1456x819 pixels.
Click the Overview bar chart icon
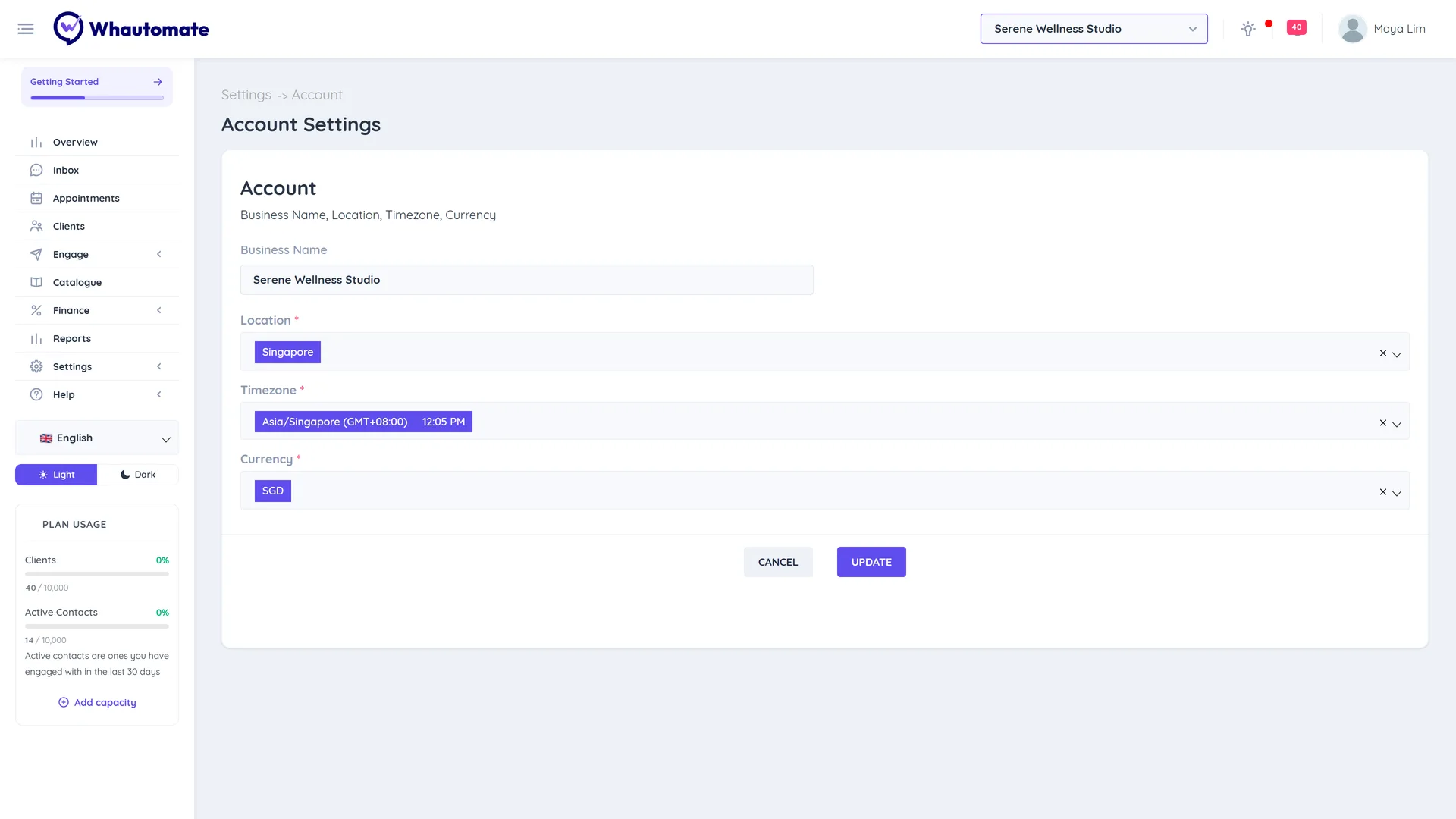click(x=36, y=142)
